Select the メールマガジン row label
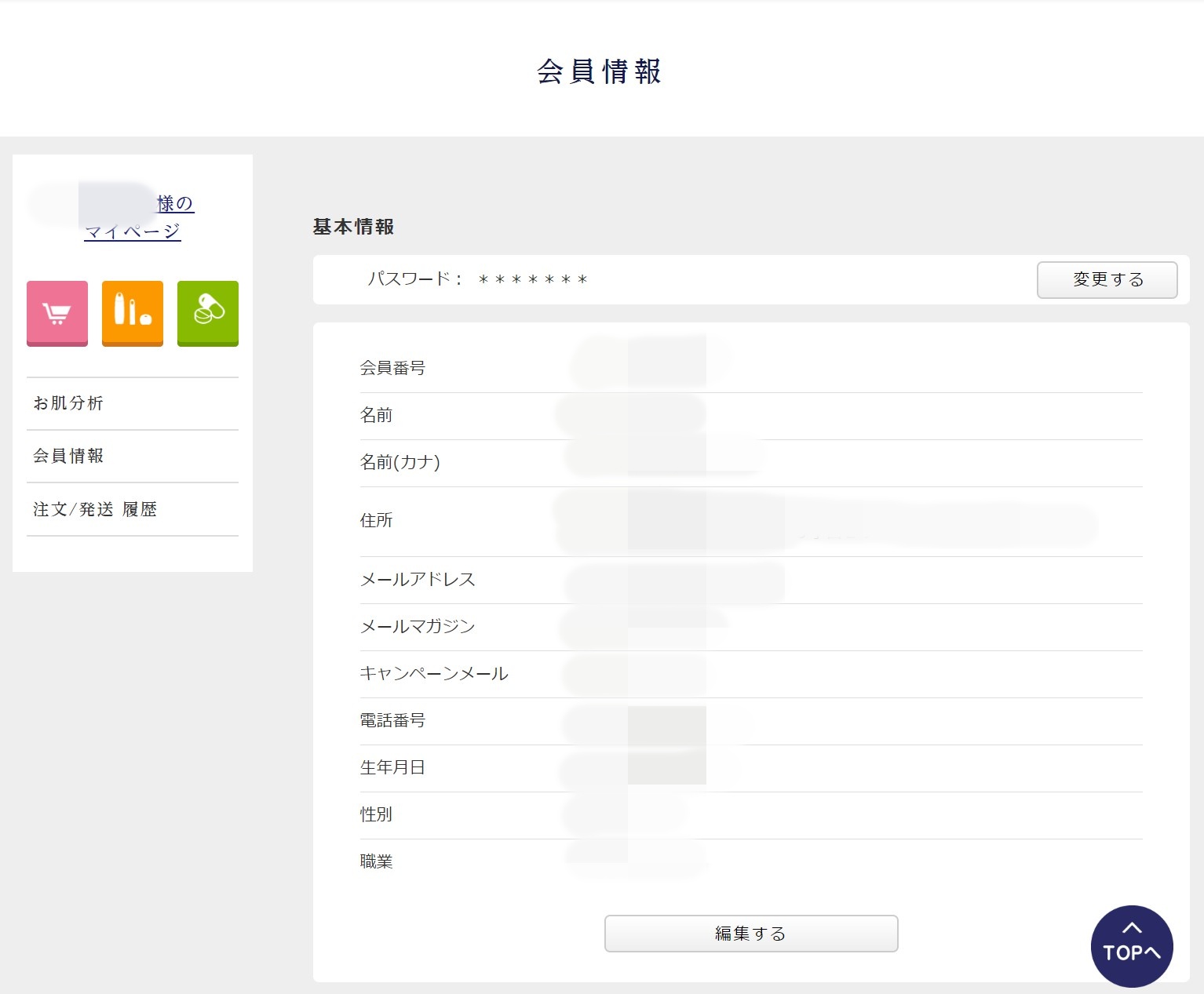 click(x=418, y=626)
